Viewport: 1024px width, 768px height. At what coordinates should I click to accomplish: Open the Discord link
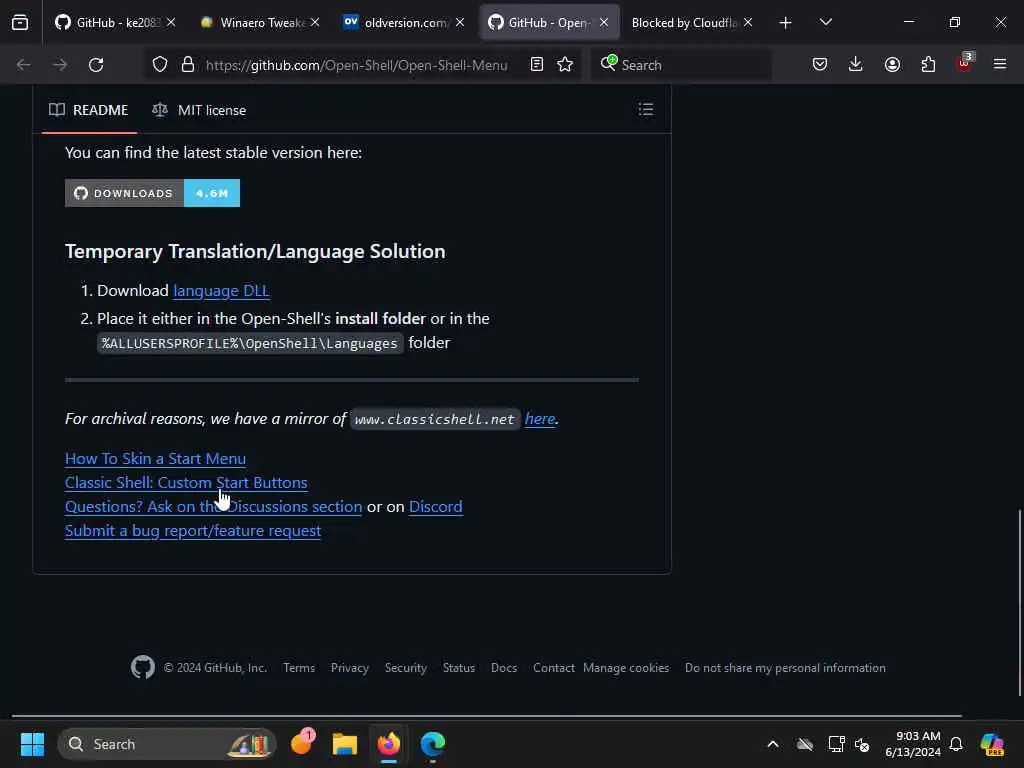[436, 507]
